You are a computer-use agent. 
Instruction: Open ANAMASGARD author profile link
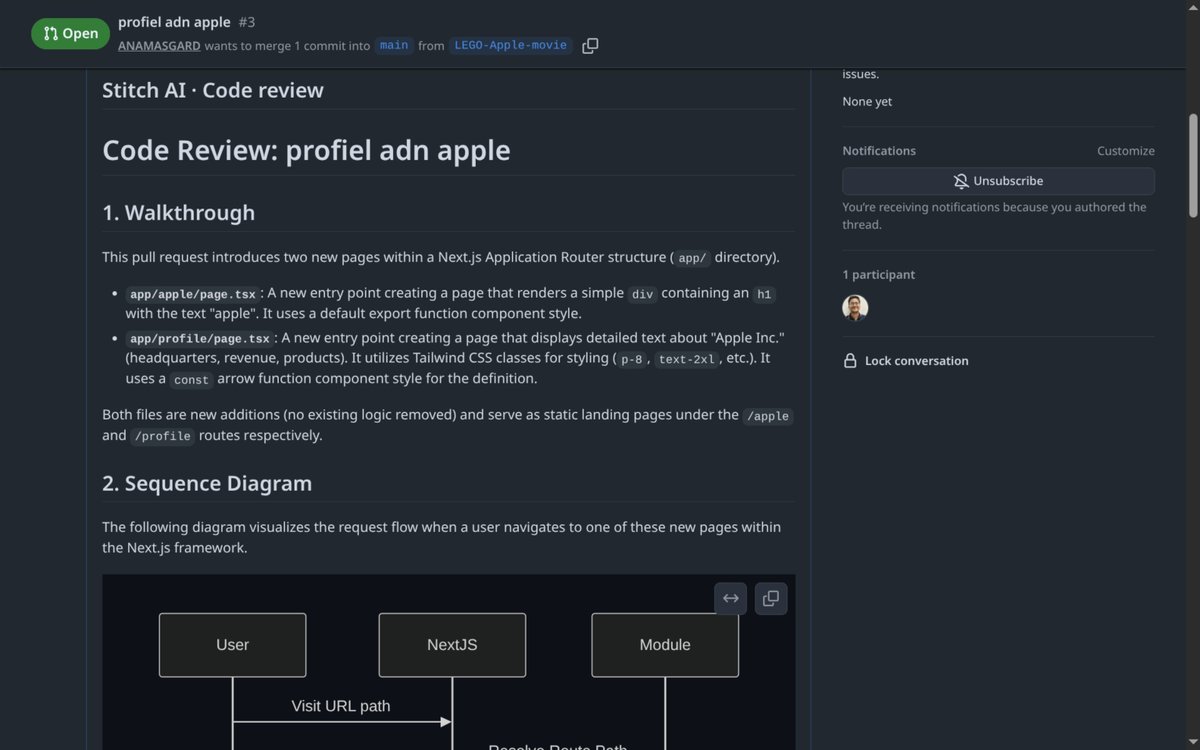159,46
